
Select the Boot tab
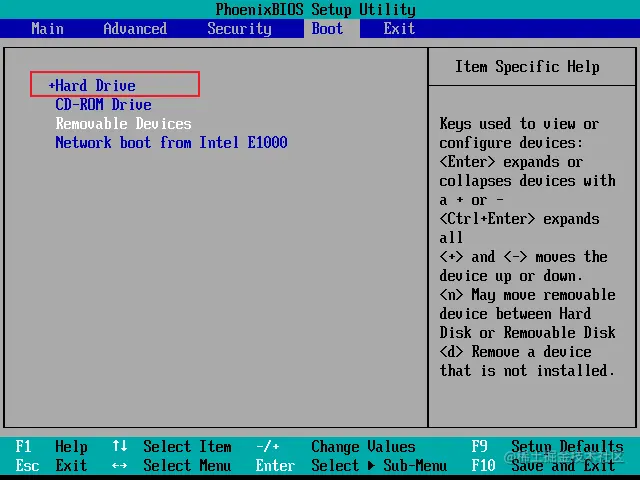(x=327, y=29)
